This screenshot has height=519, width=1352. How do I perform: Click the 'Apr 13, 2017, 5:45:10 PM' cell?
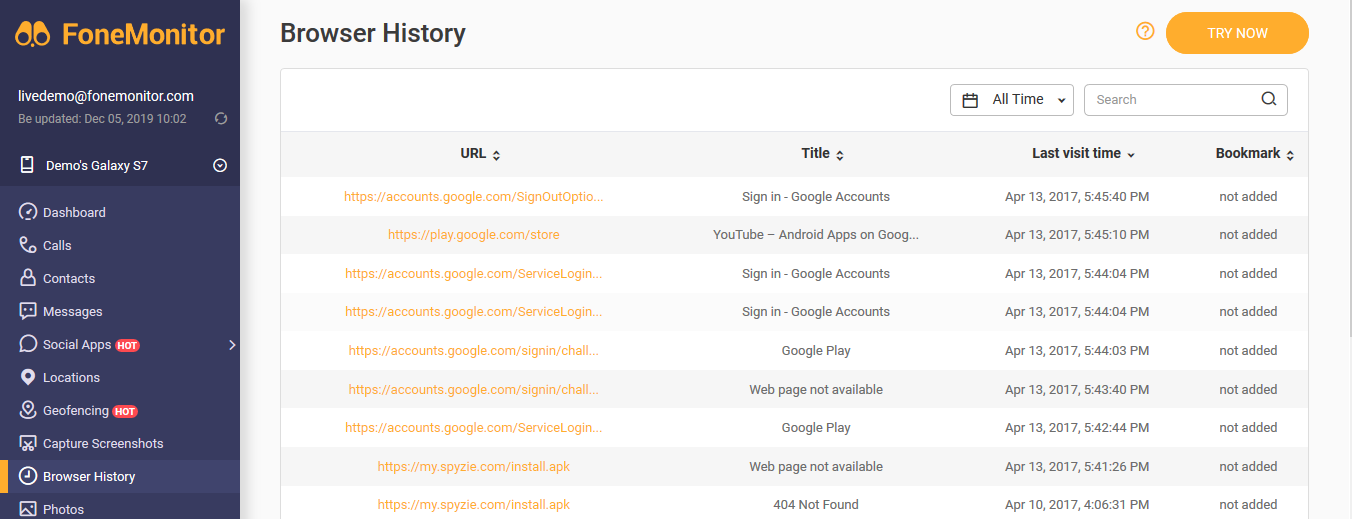1077,235
